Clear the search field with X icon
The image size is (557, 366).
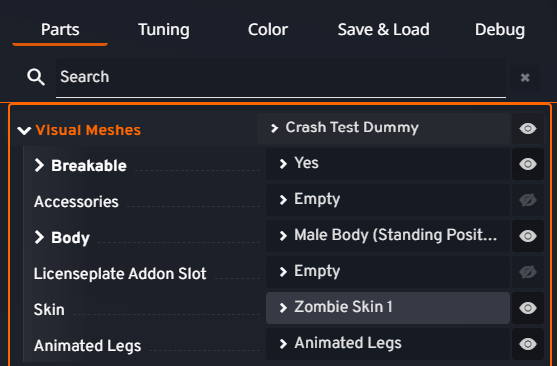(x=525, y=77)
